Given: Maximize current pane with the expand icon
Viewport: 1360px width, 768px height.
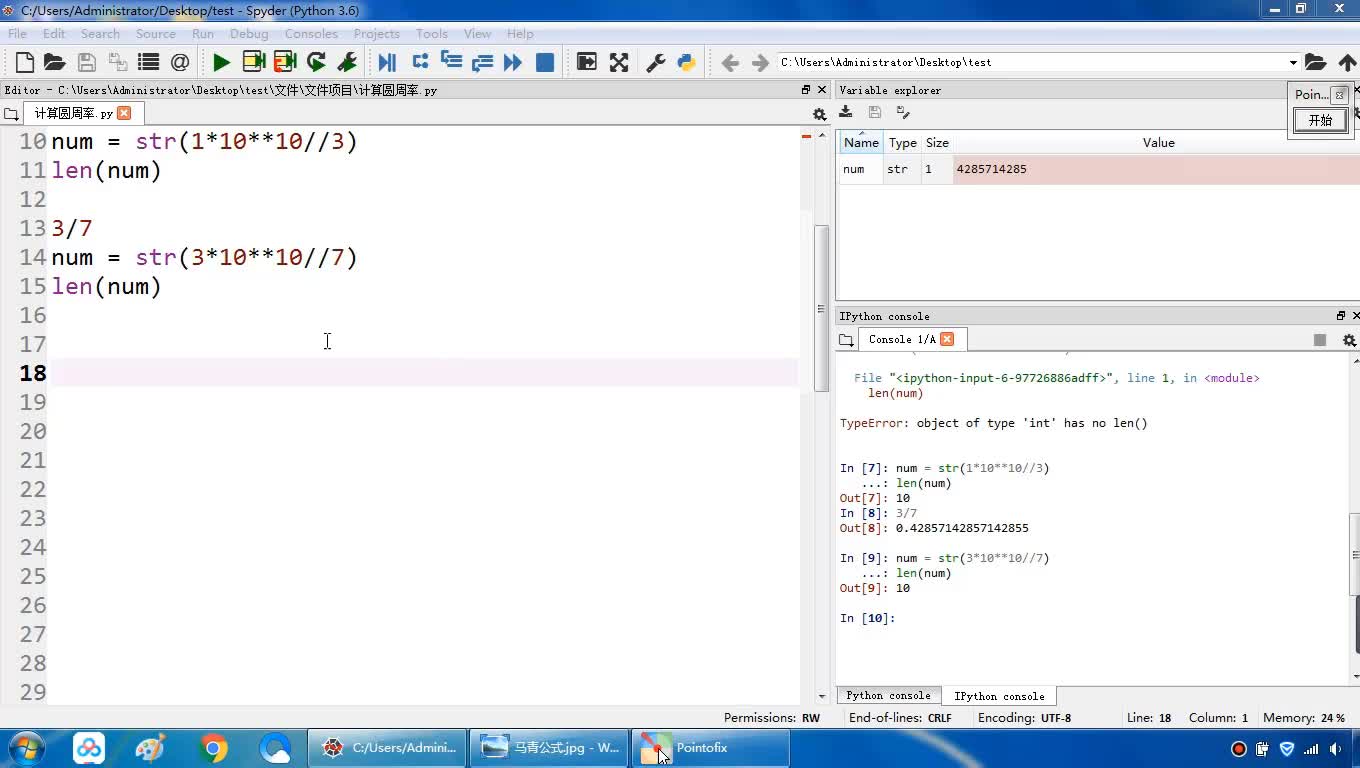Looking at the screenshot, I should pyautogui.click(x=619, y=62).
